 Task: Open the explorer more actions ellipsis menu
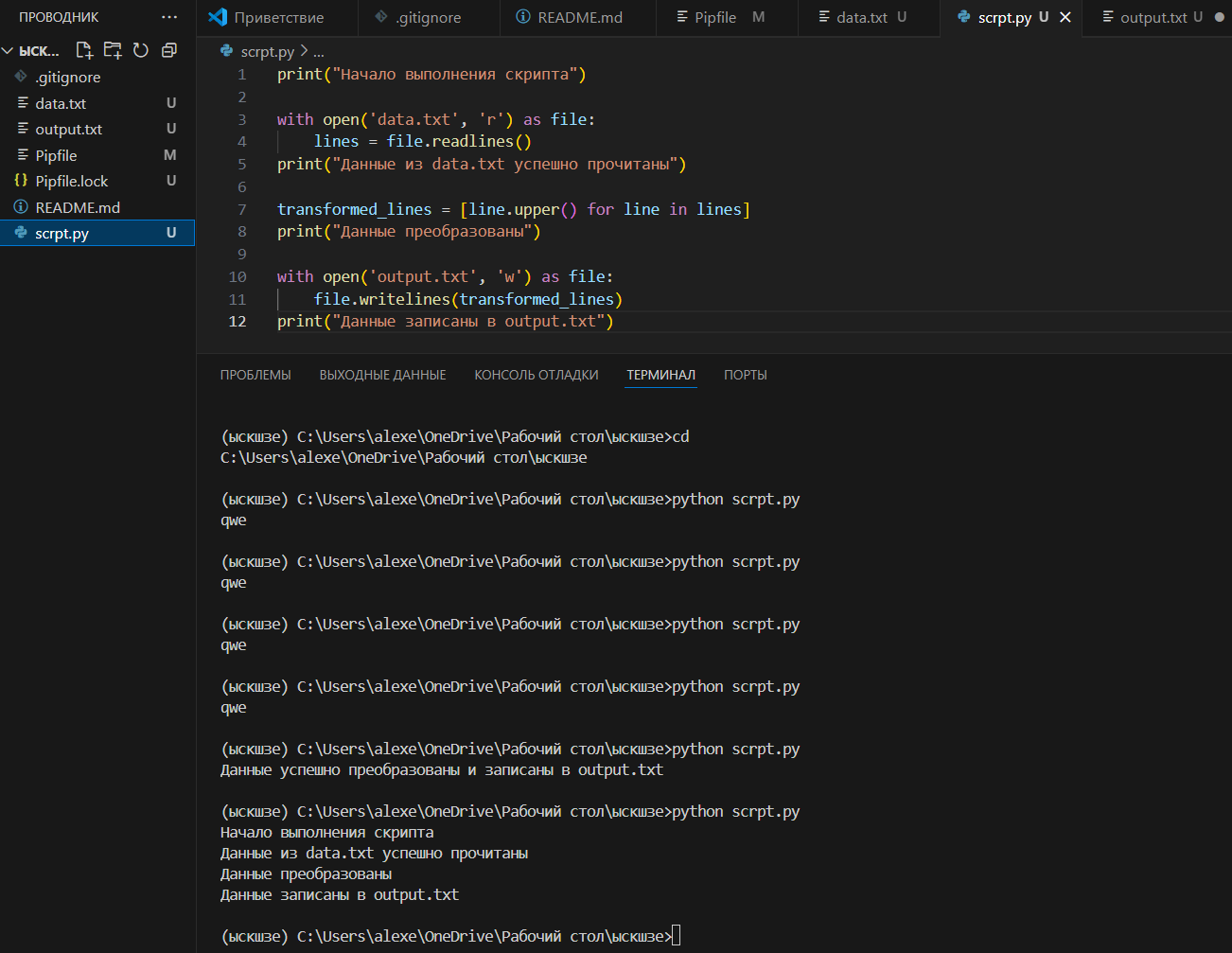169,17
